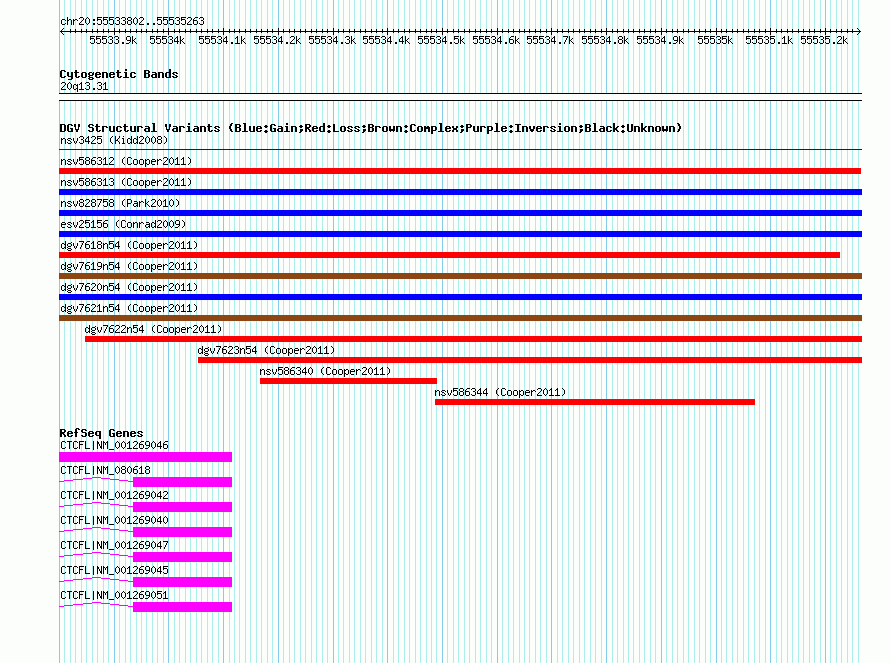
Task: Click the 55534.5k ruler tick label
Action: 441,40
